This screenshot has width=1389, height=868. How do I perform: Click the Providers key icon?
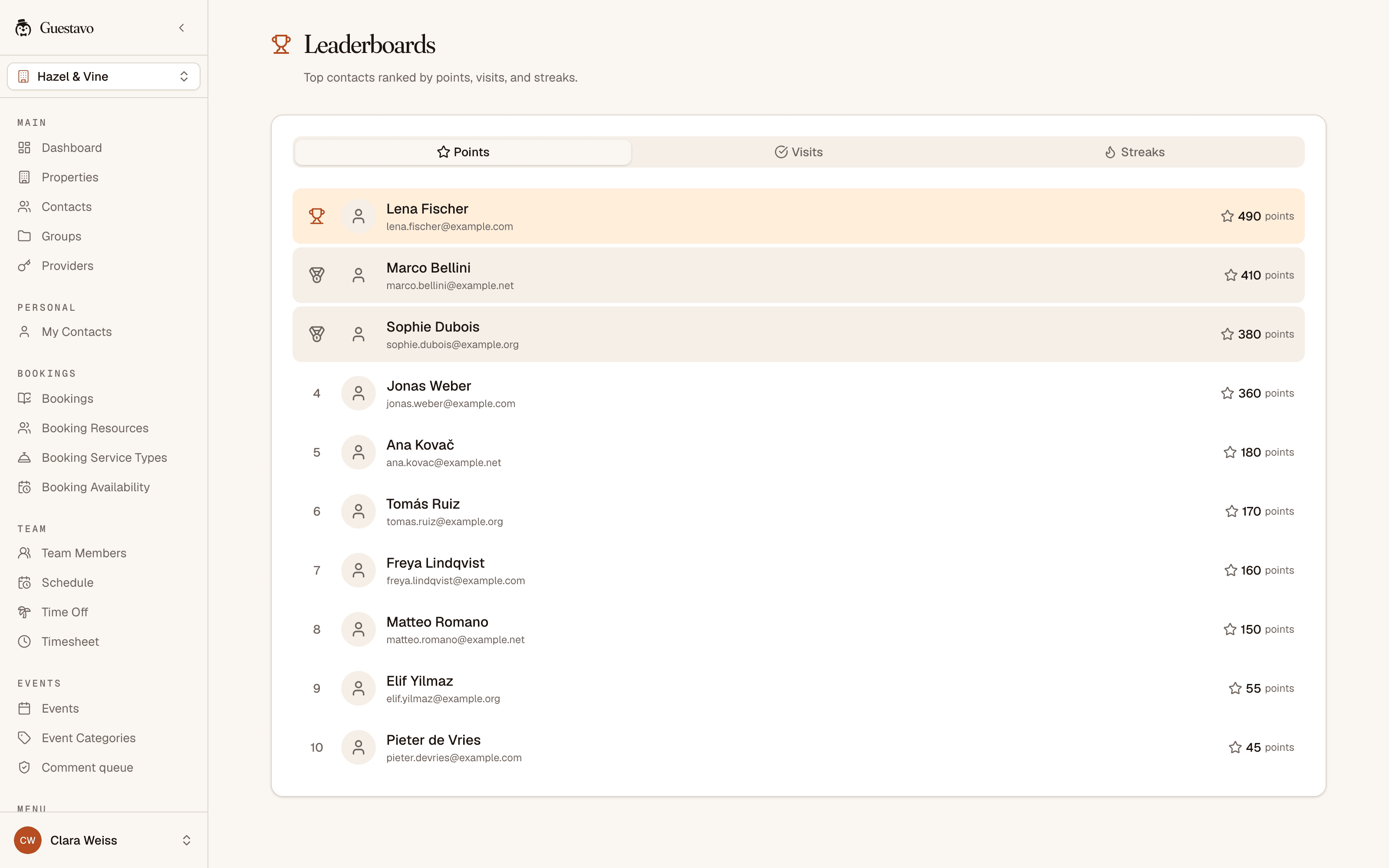[24, 266]
